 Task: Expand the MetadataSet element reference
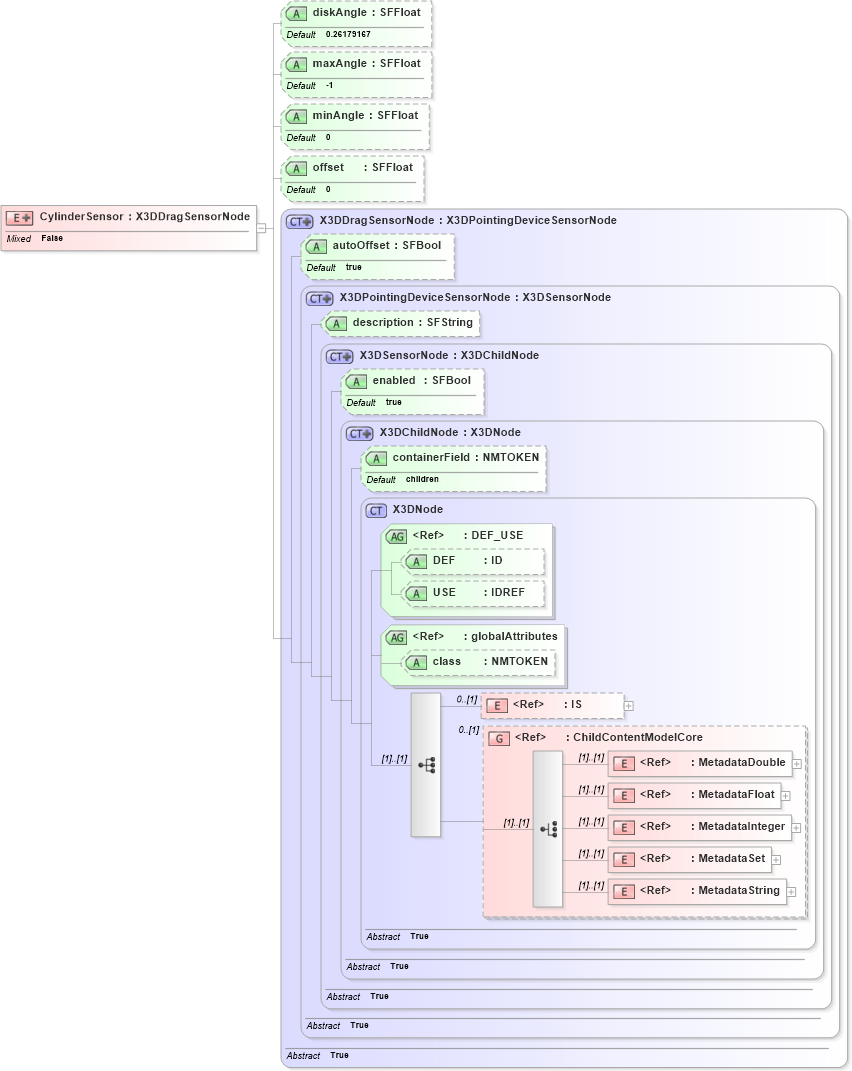(x=776, y=861)
